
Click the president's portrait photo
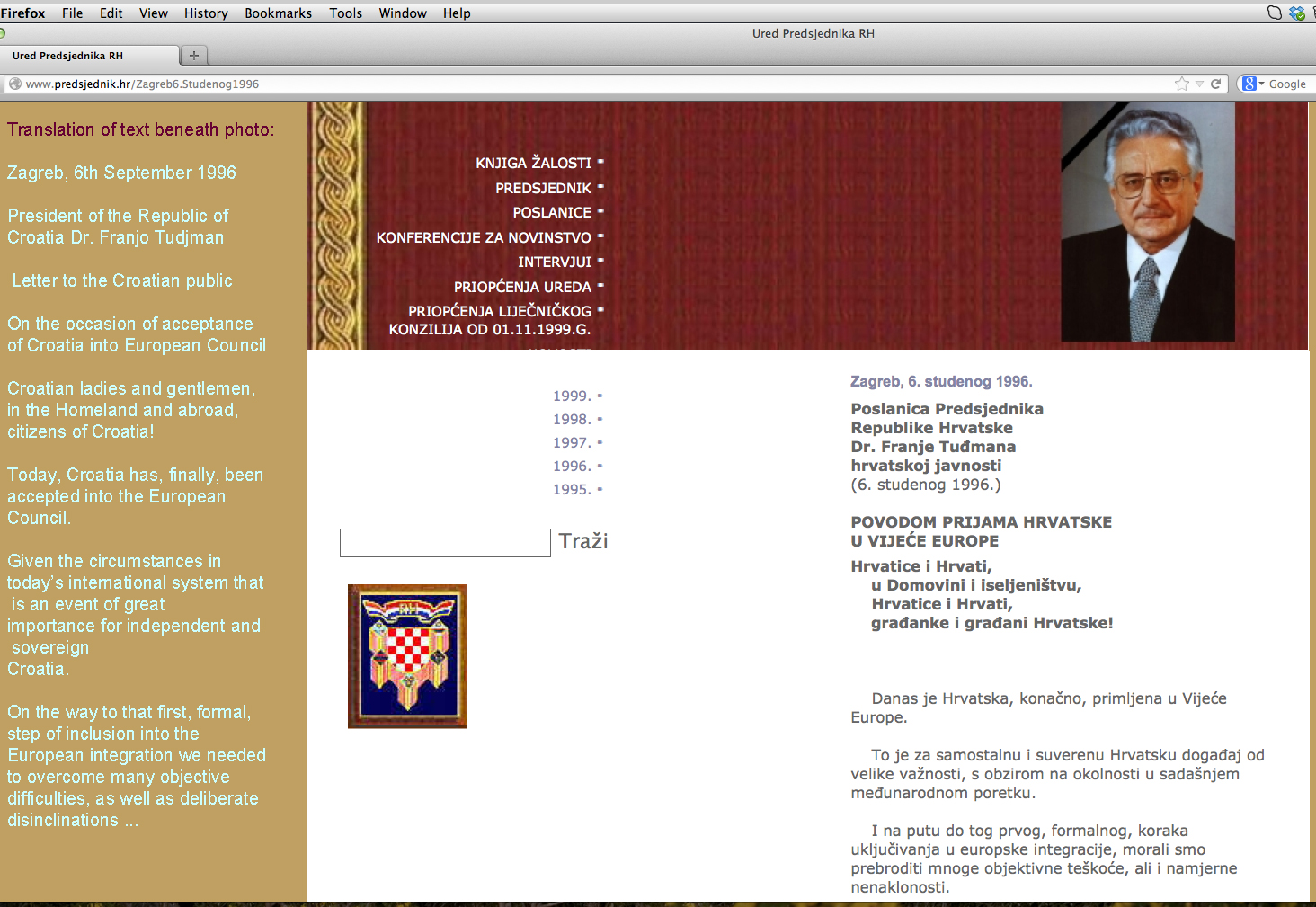(x=1147, y=222)
